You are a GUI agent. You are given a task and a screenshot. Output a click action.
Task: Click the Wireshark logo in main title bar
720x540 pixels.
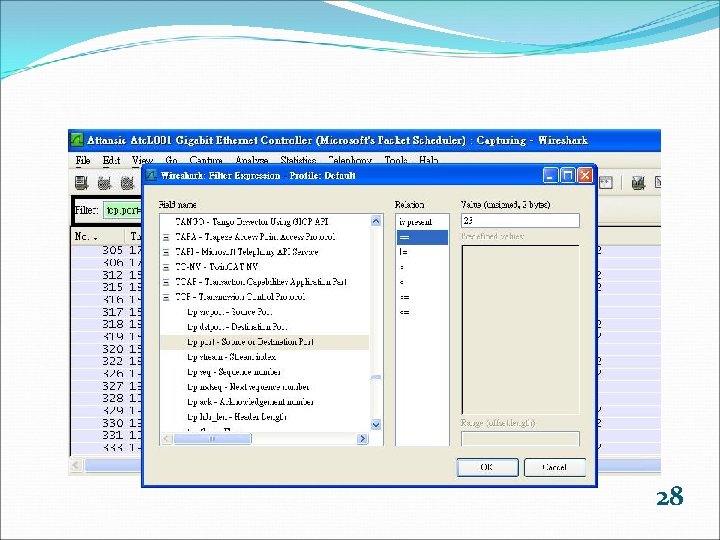point(77,140)
